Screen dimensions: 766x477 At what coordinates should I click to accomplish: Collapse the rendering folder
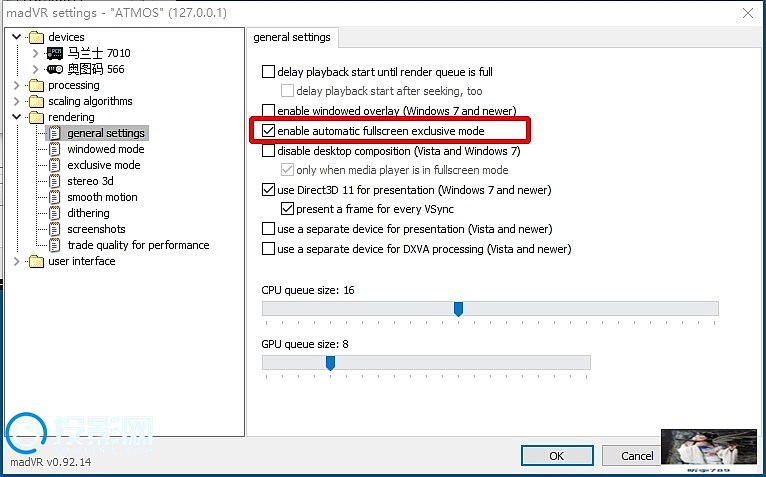[x=17, y=117]
